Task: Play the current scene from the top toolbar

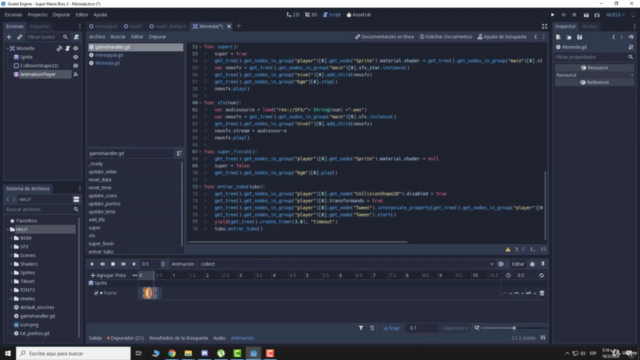Action: tap(586, 15)
